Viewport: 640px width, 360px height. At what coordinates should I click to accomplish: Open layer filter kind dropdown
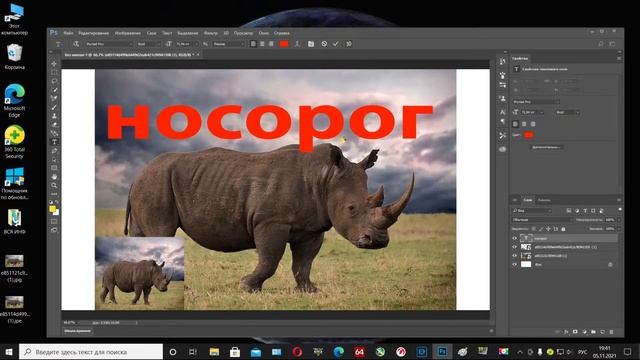532,211
